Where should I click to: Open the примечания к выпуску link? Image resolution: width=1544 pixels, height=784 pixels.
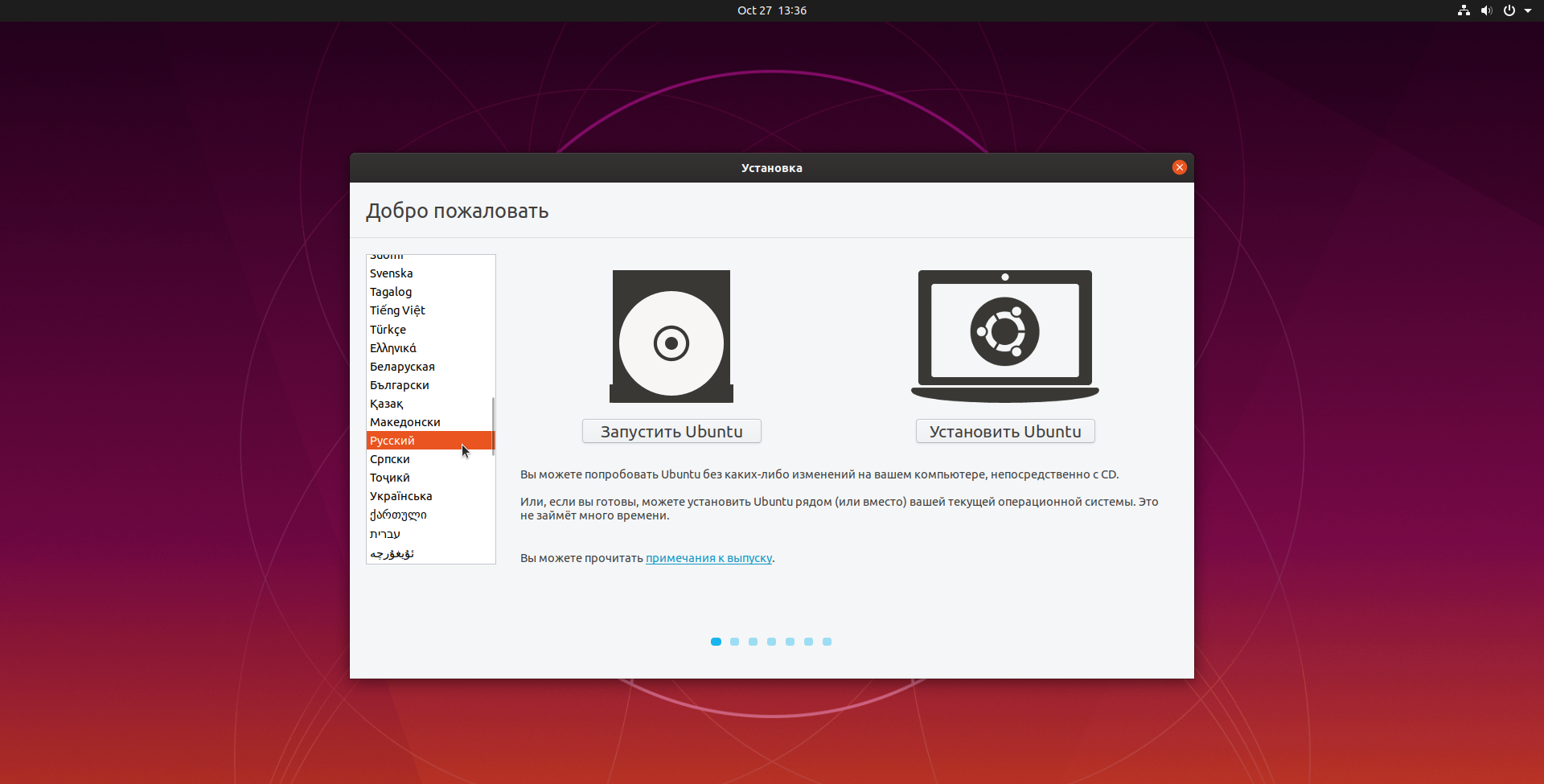(708, 558)
